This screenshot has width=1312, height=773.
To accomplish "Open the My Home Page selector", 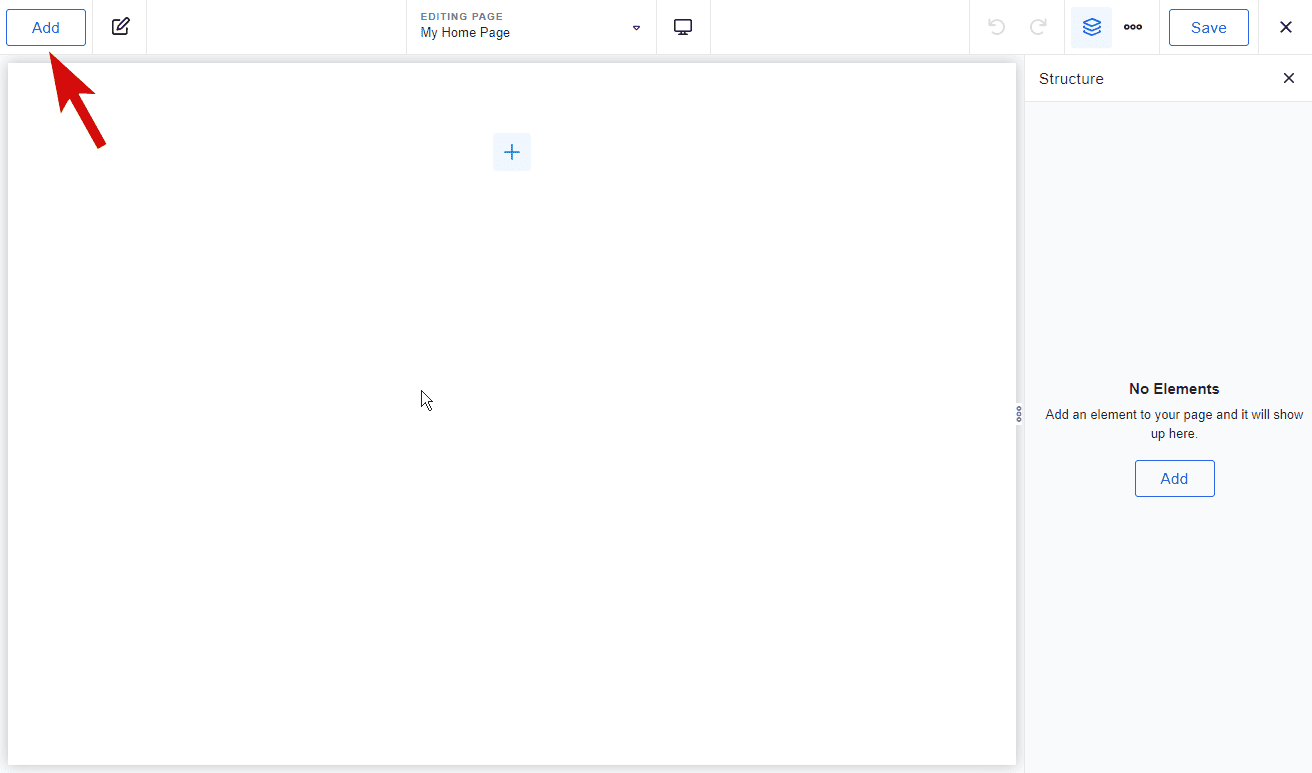I will point(465,33).
